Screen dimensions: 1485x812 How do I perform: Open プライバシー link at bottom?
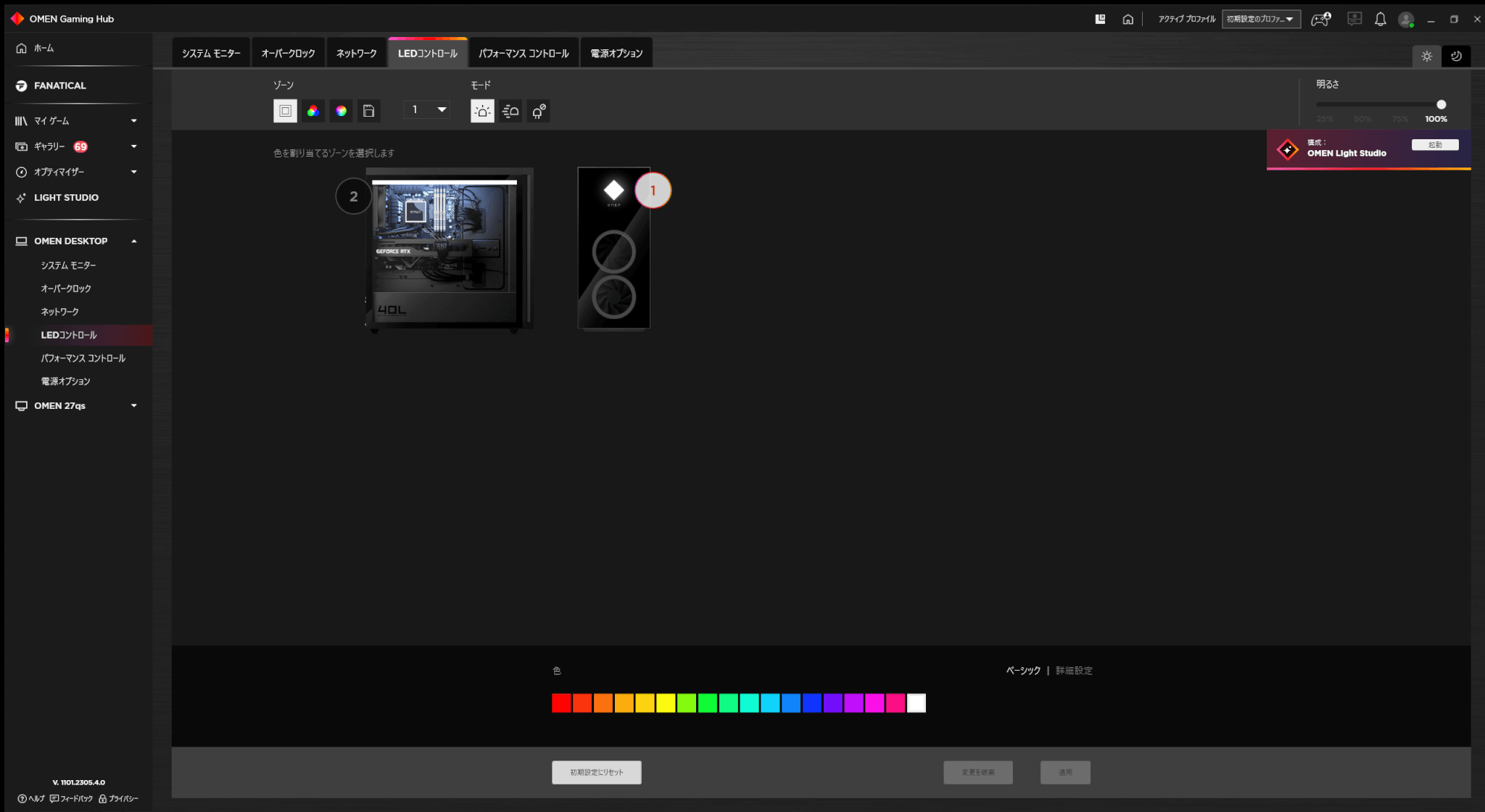click(118, 798)
